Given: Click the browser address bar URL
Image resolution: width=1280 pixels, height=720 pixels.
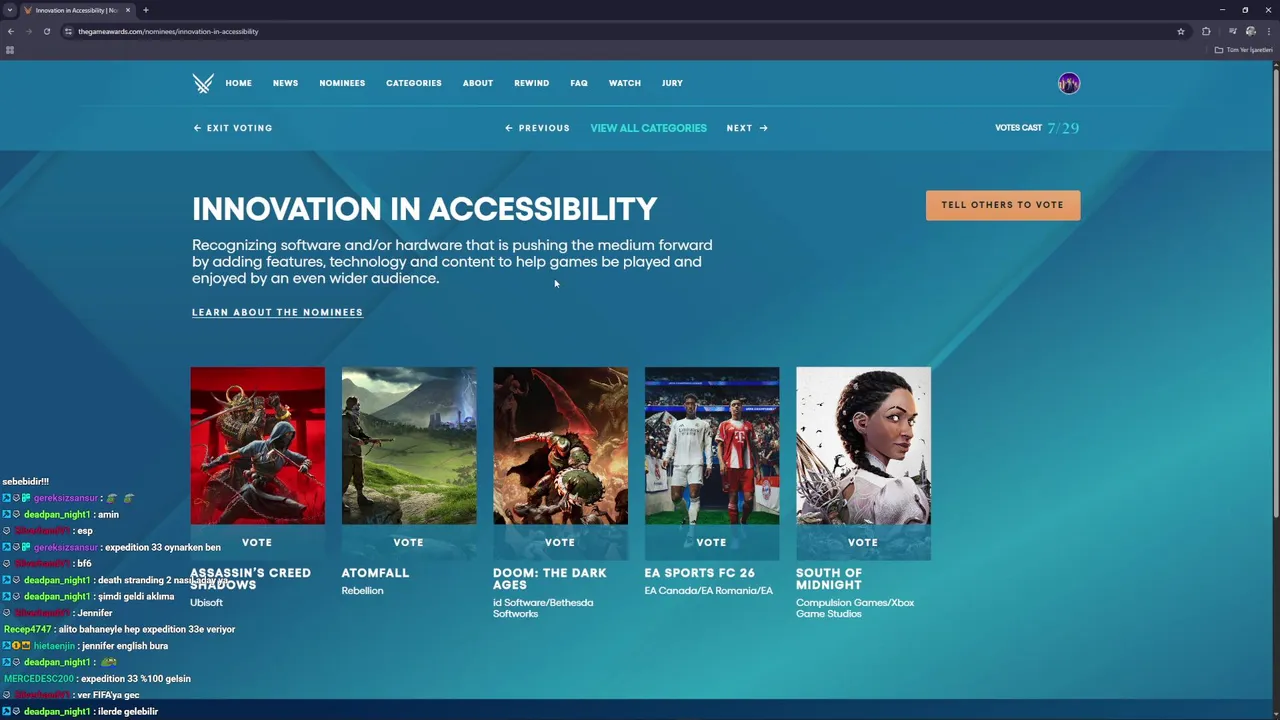Looking at the screenshot, I should [168, 31].
